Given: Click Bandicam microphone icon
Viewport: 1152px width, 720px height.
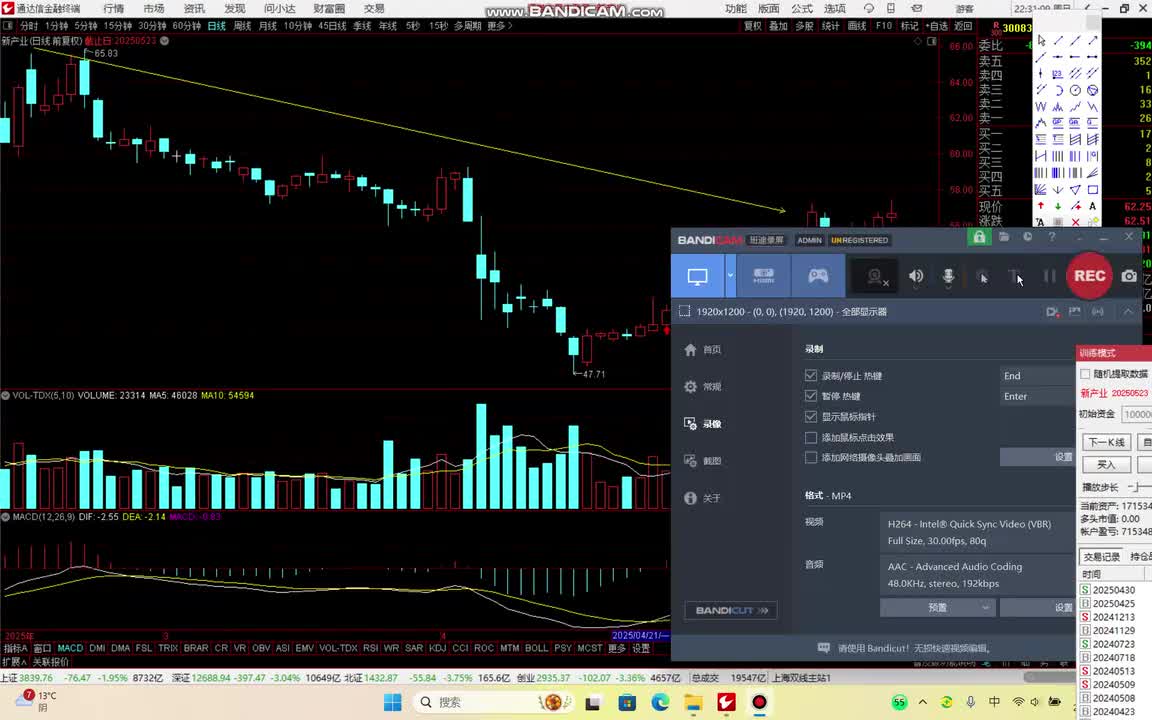Looking at the screenshot, I should [x=948, y=276].
